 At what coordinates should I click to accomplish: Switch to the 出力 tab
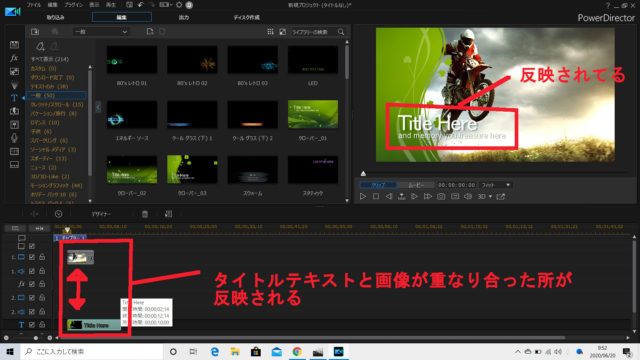(184, 17)
